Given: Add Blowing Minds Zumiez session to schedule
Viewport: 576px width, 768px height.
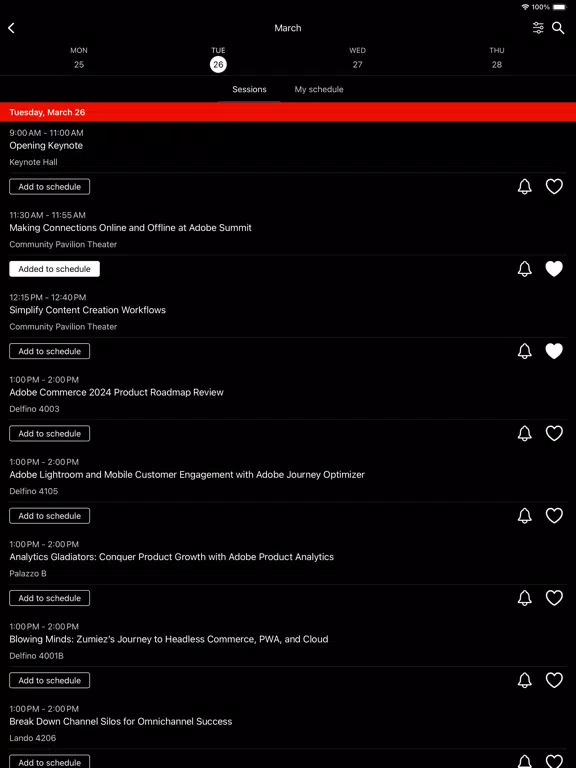Looking at the screenshot, I should (x=49, y=680).
